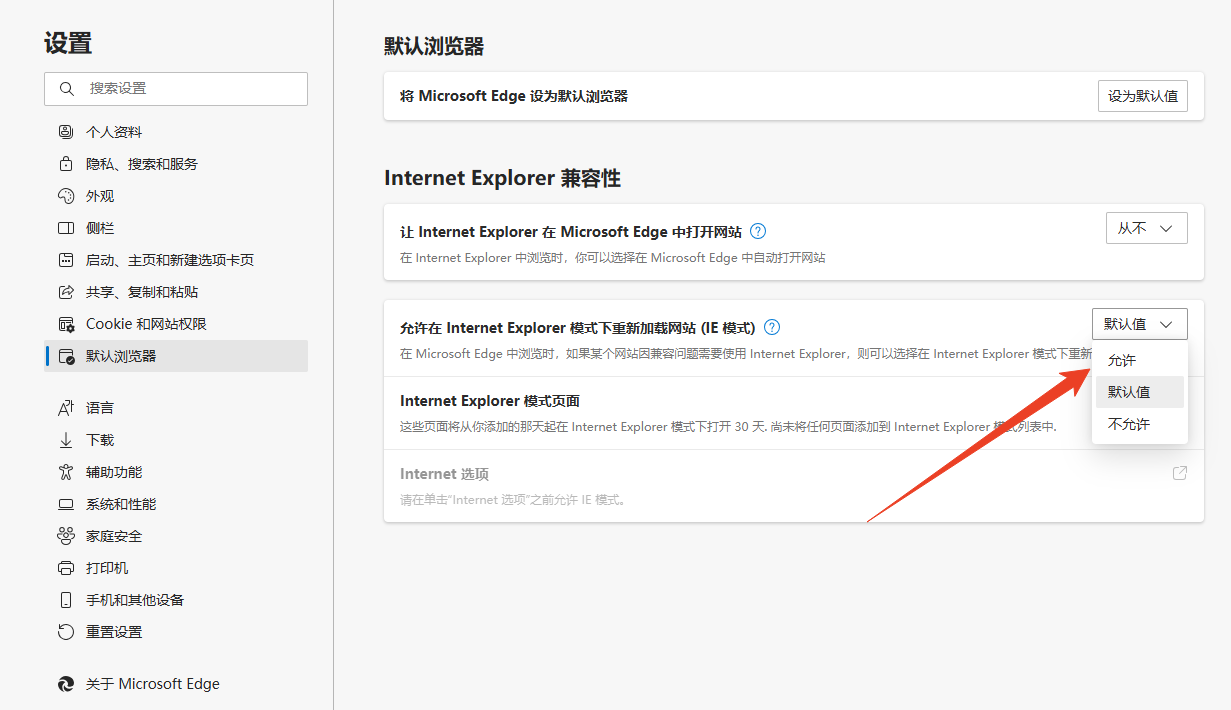Viewport: 1231px width, 710px height.
Task: Go to 系统和性能 settings
Action: [x=176, y=504]
